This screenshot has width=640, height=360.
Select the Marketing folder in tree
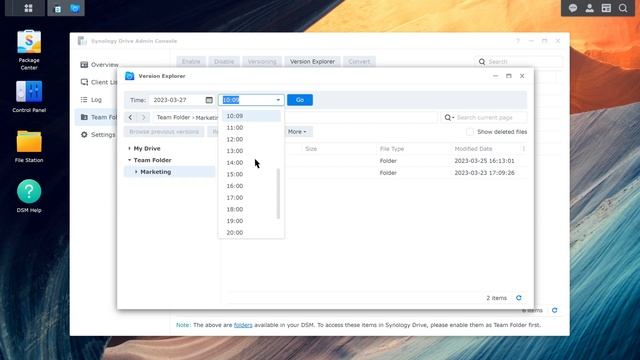[169, 172]
